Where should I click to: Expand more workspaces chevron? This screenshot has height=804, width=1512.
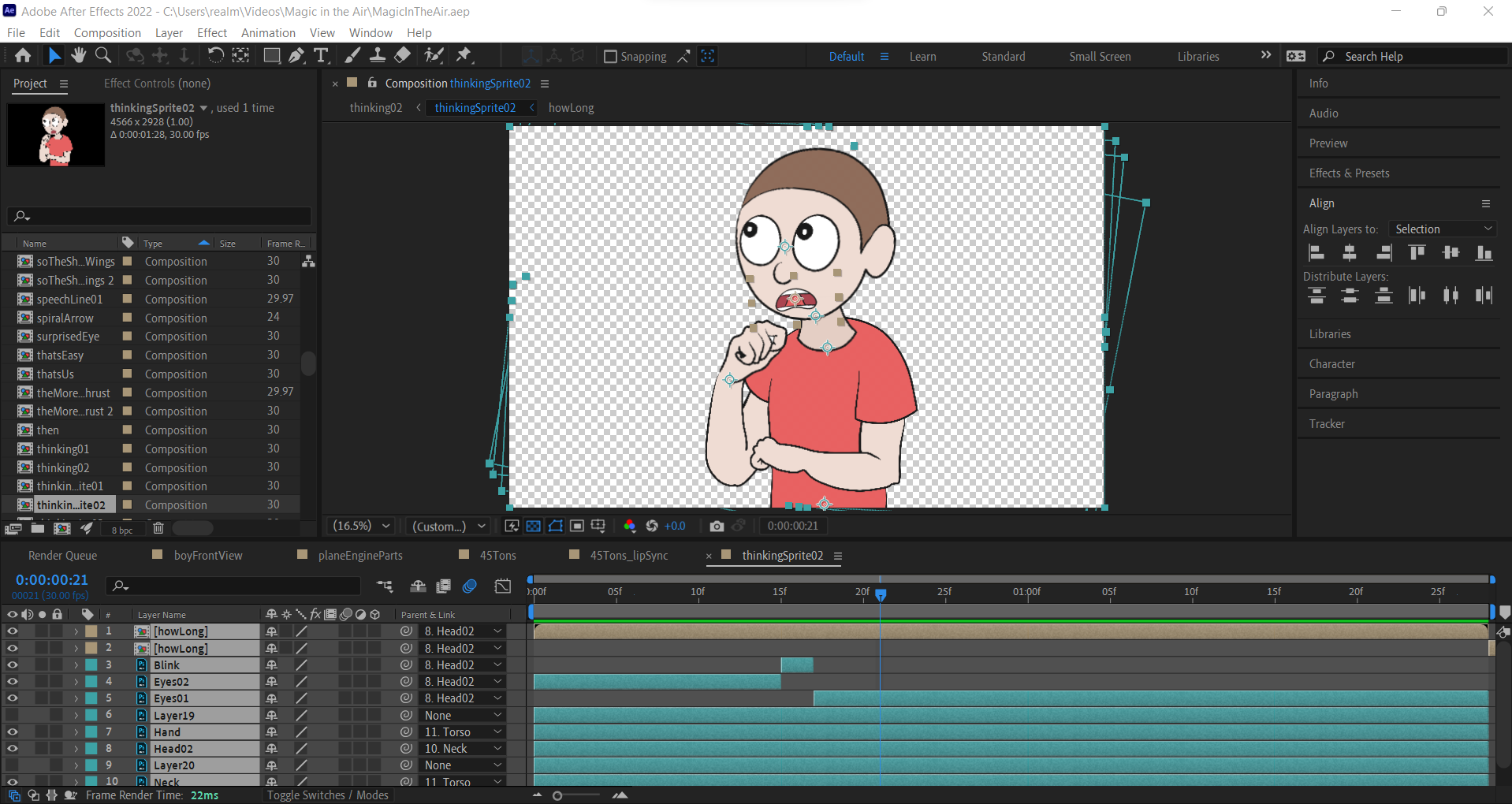pyautogui.click(x=1265, y=55)
